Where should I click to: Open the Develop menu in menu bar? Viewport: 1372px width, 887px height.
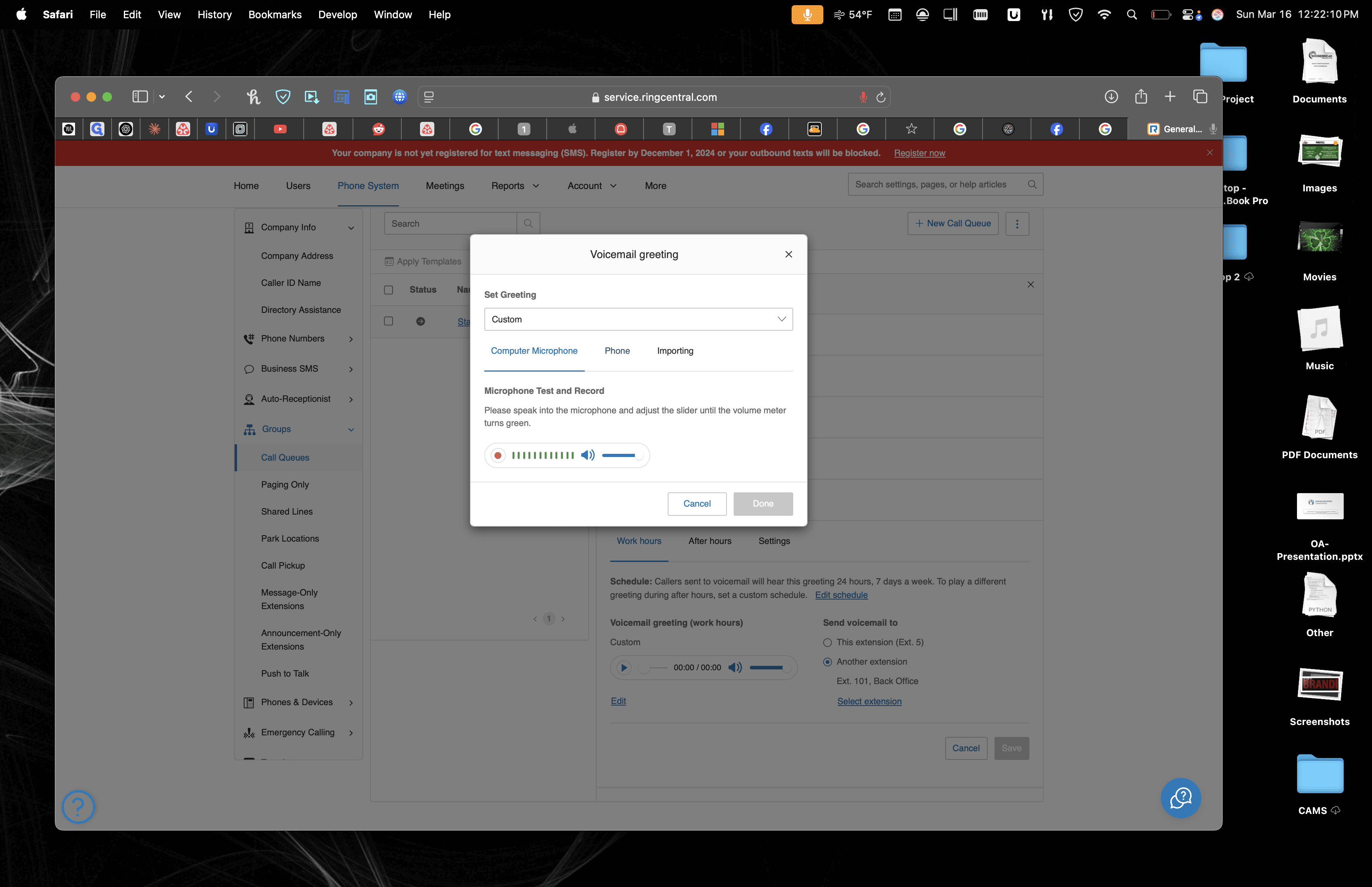pos(337,14)
